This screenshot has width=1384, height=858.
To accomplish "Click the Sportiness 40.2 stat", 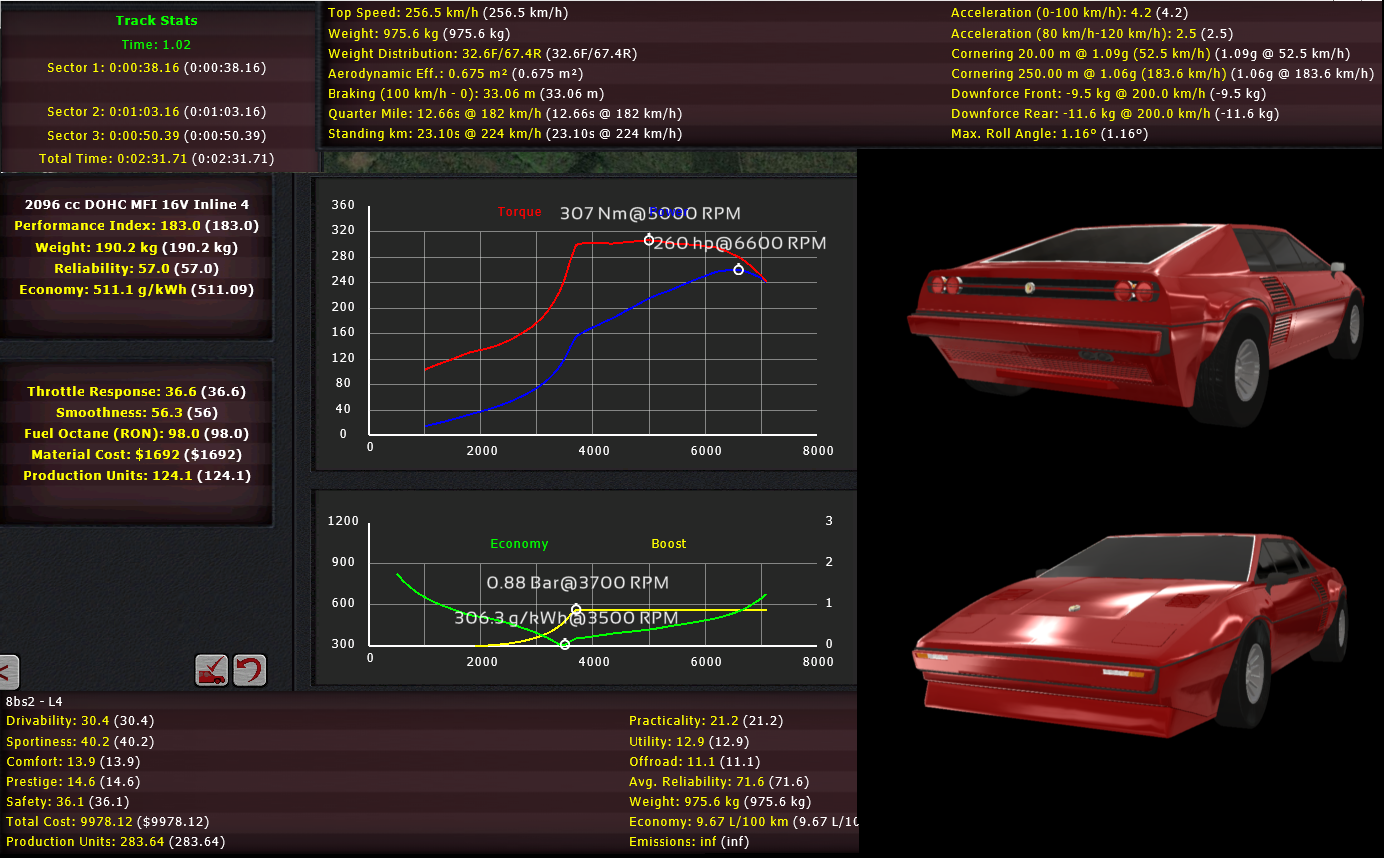I will pyautogui.click(x=80, y=741).
